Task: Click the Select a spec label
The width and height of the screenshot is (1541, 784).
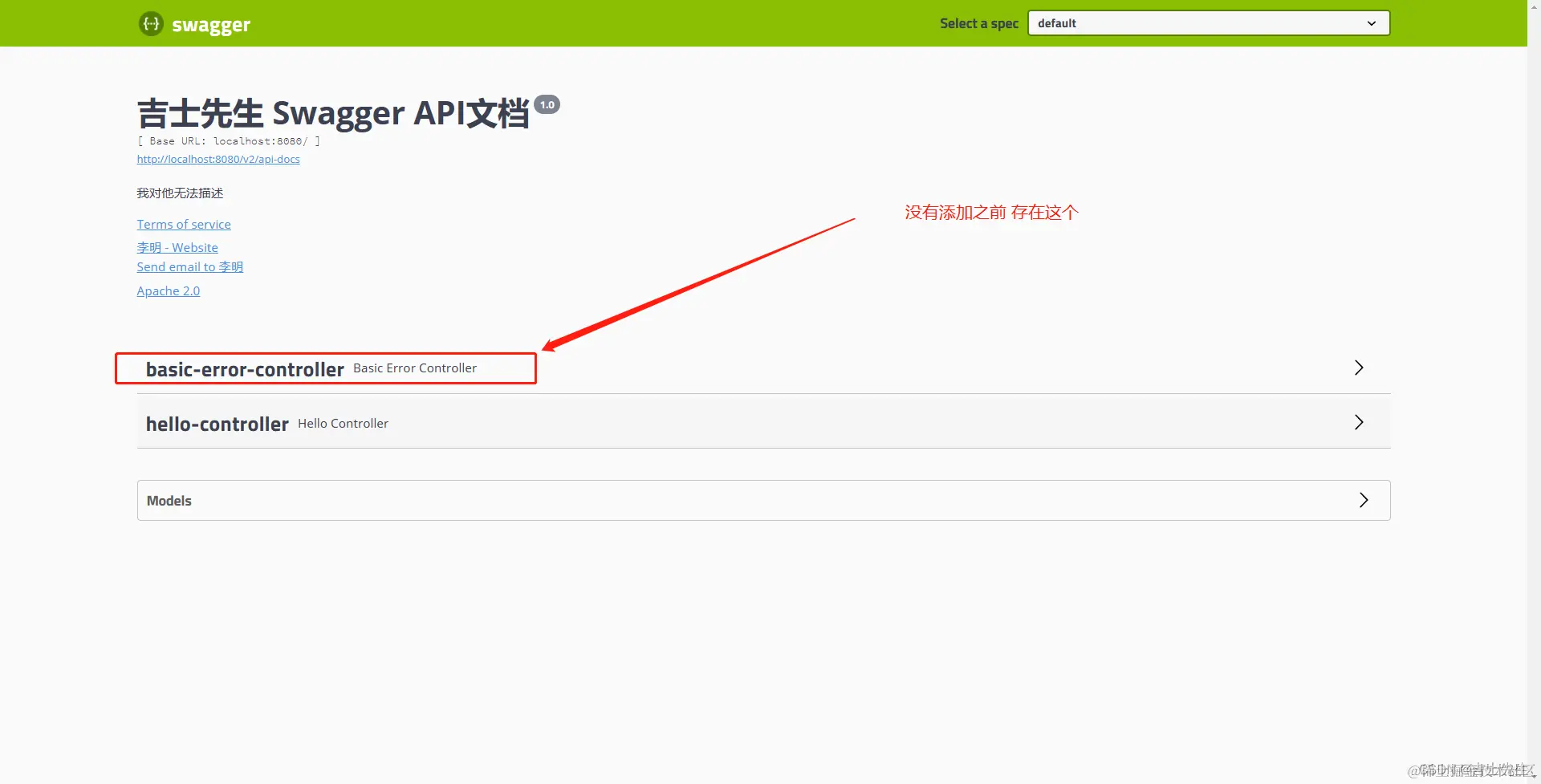Action: click(979, 23)
